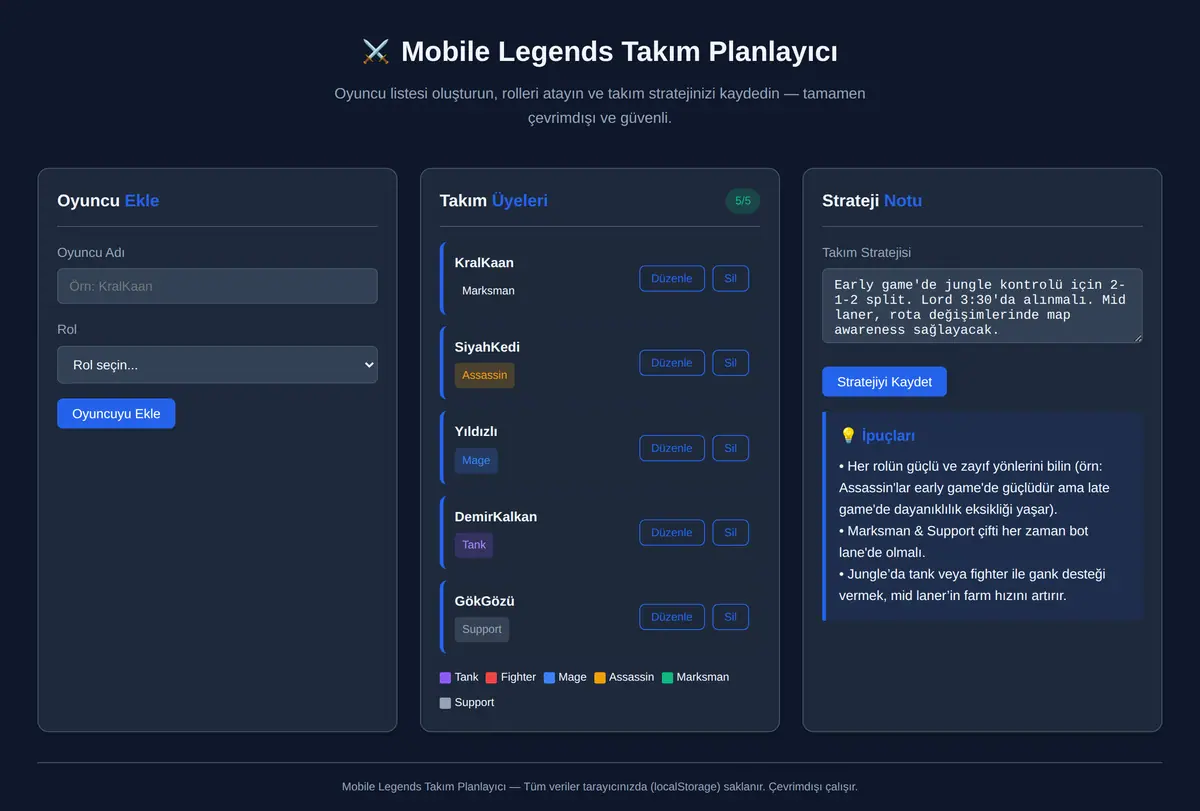Click the tip about Jungle'da tank veya fighter
Image resolution: width=1200 pixels, height=811 pixels.
coord(972,585)
